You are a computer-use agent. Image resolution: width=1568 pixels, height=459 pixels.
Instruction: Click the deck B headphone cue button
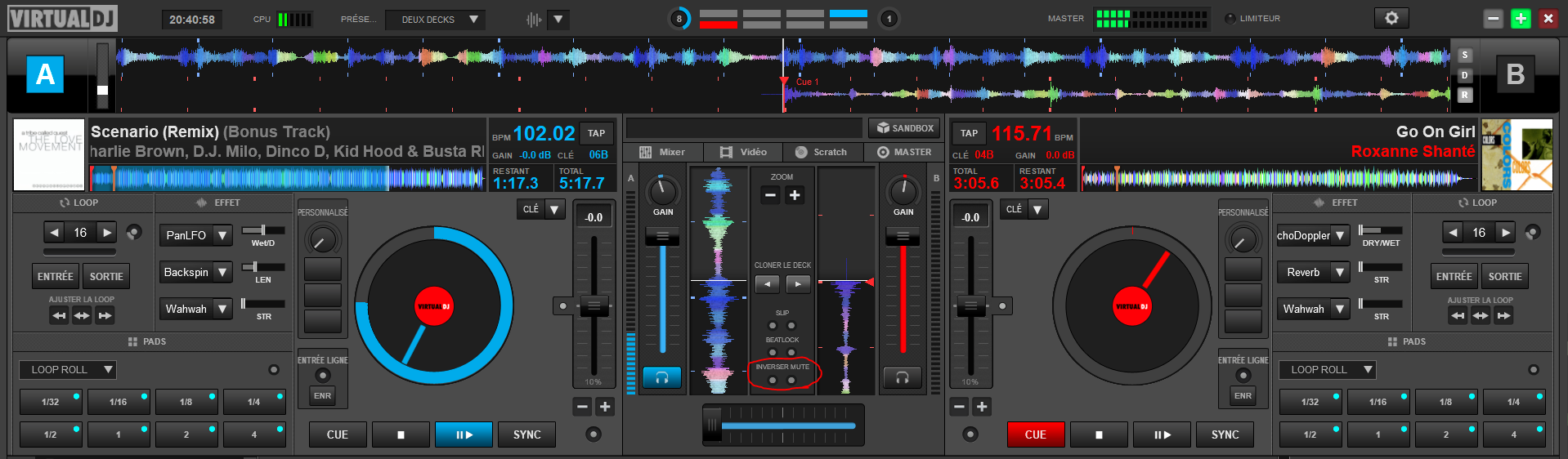(903, 377)
